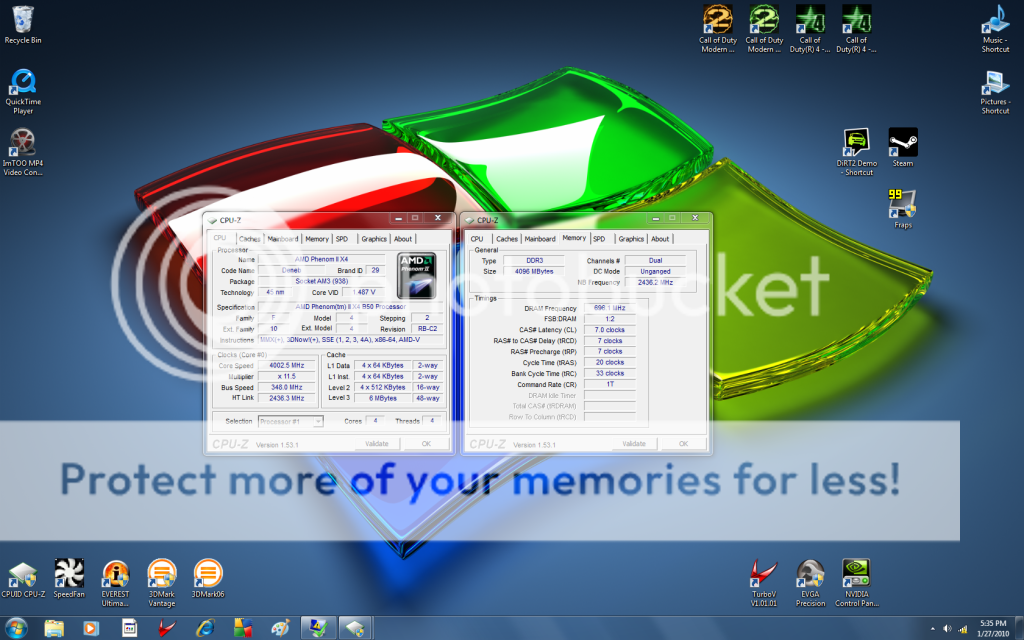Launch EVEREST Ultimate from the desktop
Viewport: 1024px width, 640px height.
[x=116, y=583]
